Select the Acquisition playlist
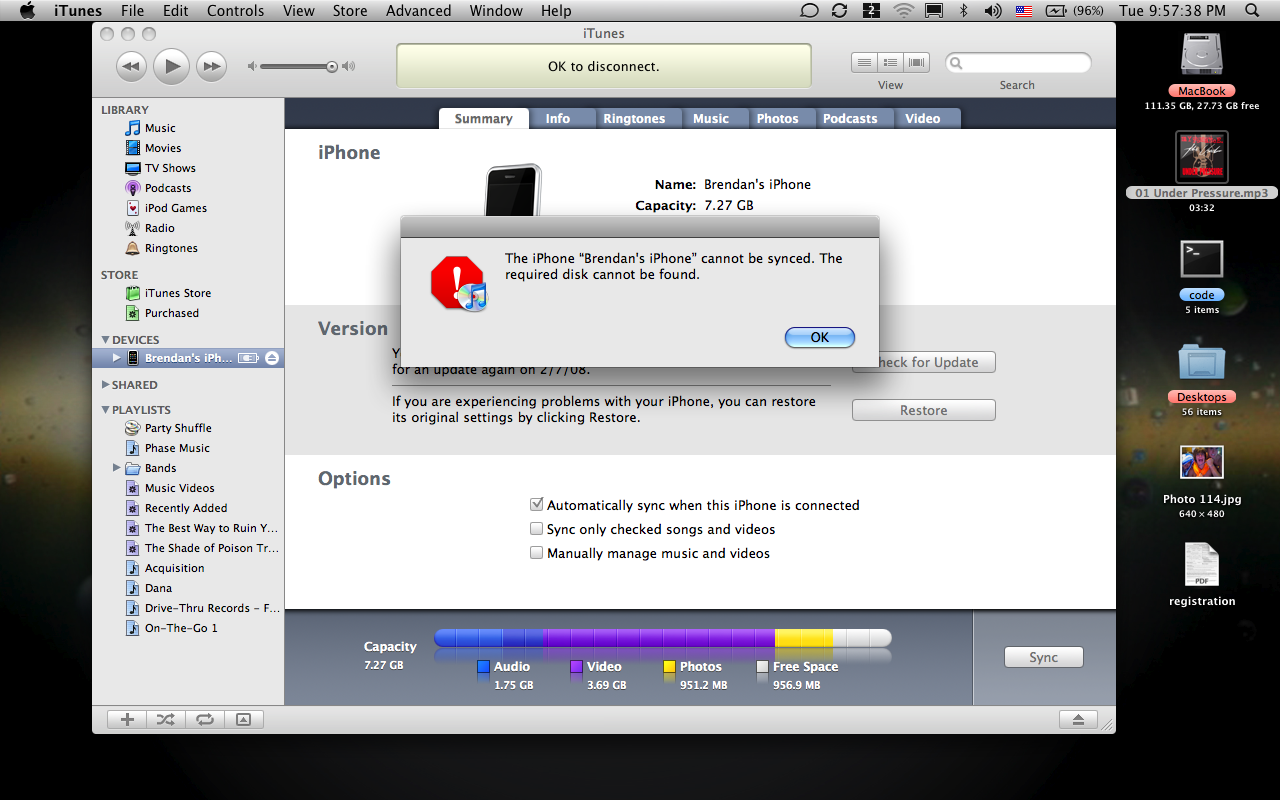This screenshot has width=1280, height=800. (x=165, y=568)
